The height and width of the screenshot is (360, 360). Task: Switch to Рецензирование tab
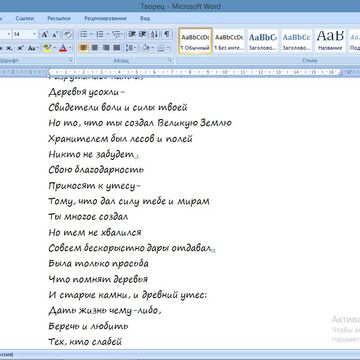click(x=105, y=18)
